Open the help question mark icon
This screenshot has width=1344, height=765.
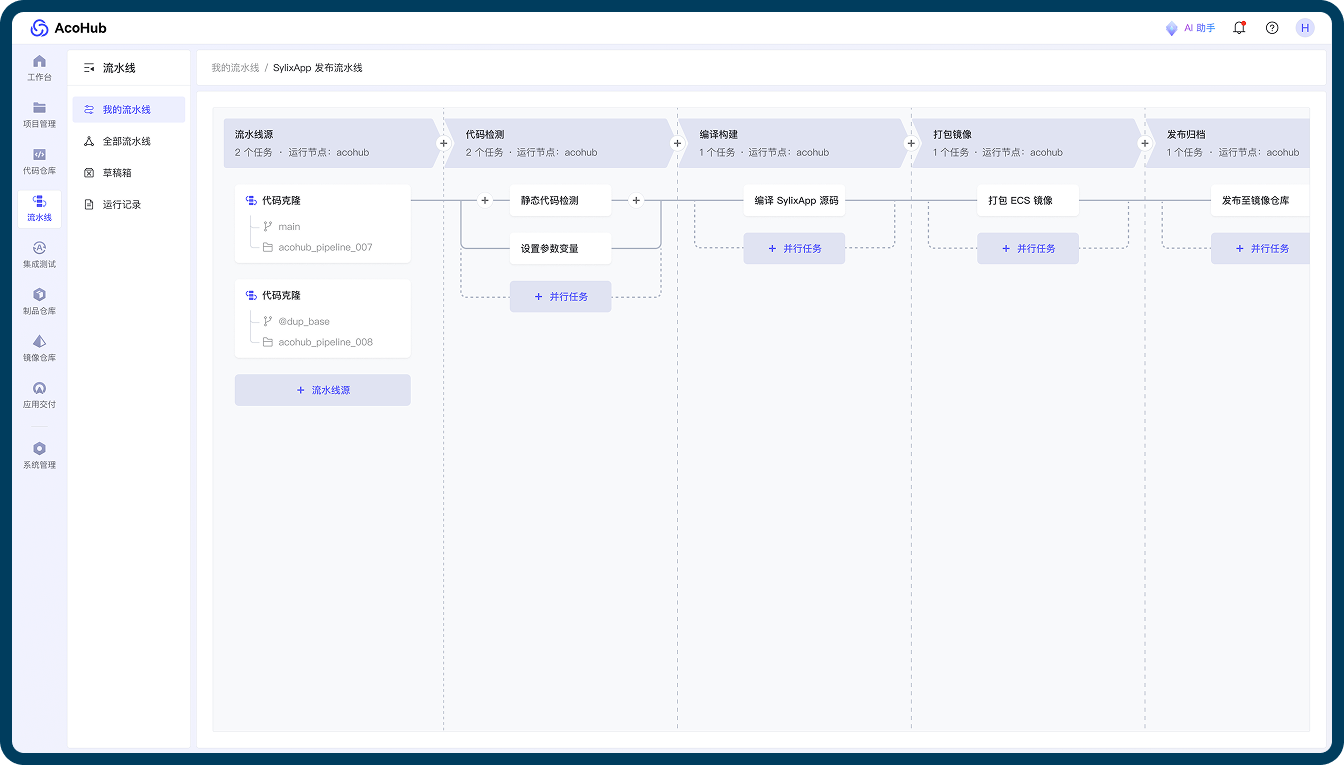coord(1272,28)
